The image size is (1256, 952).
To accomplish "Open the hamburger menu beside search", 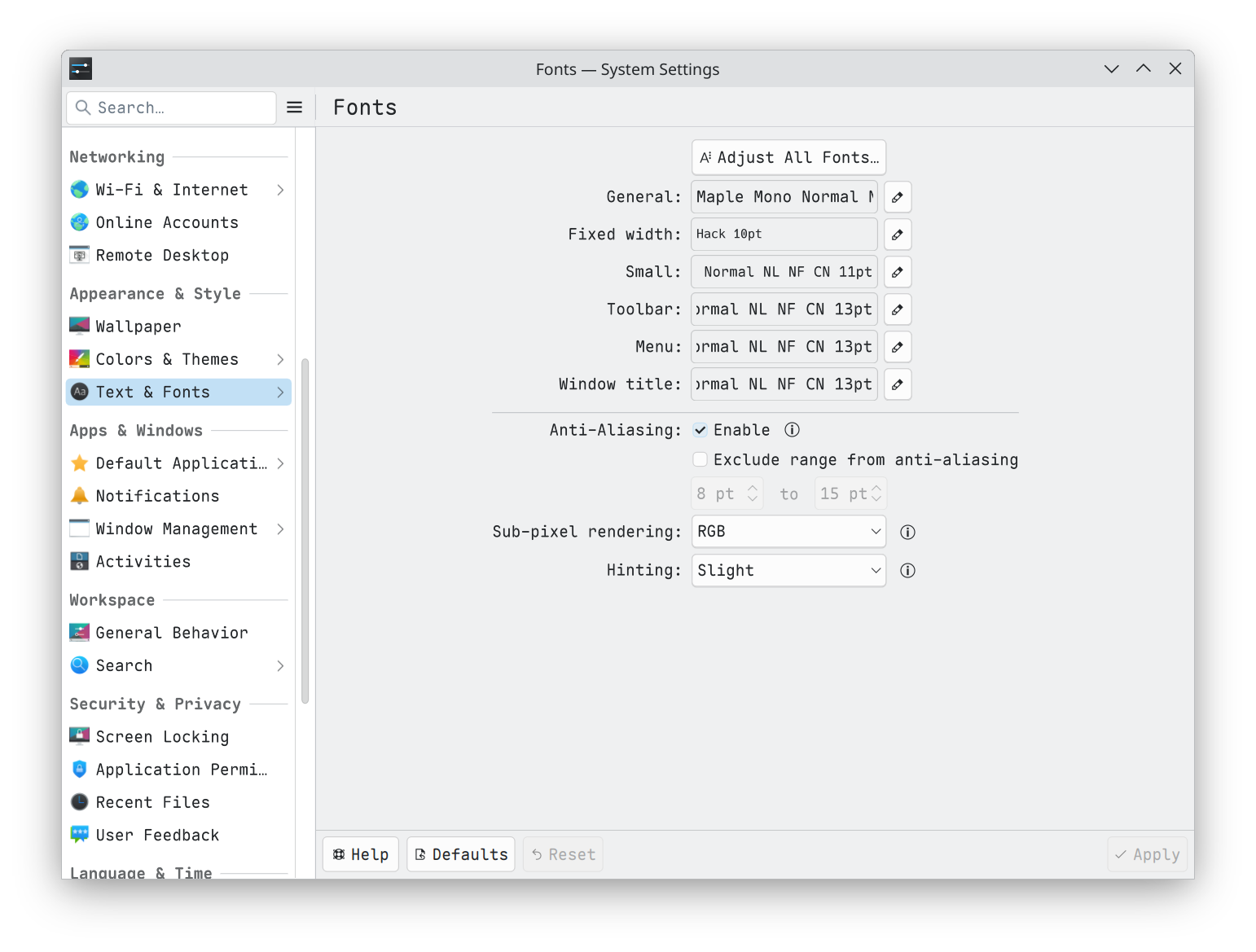I will click(295, 107).
